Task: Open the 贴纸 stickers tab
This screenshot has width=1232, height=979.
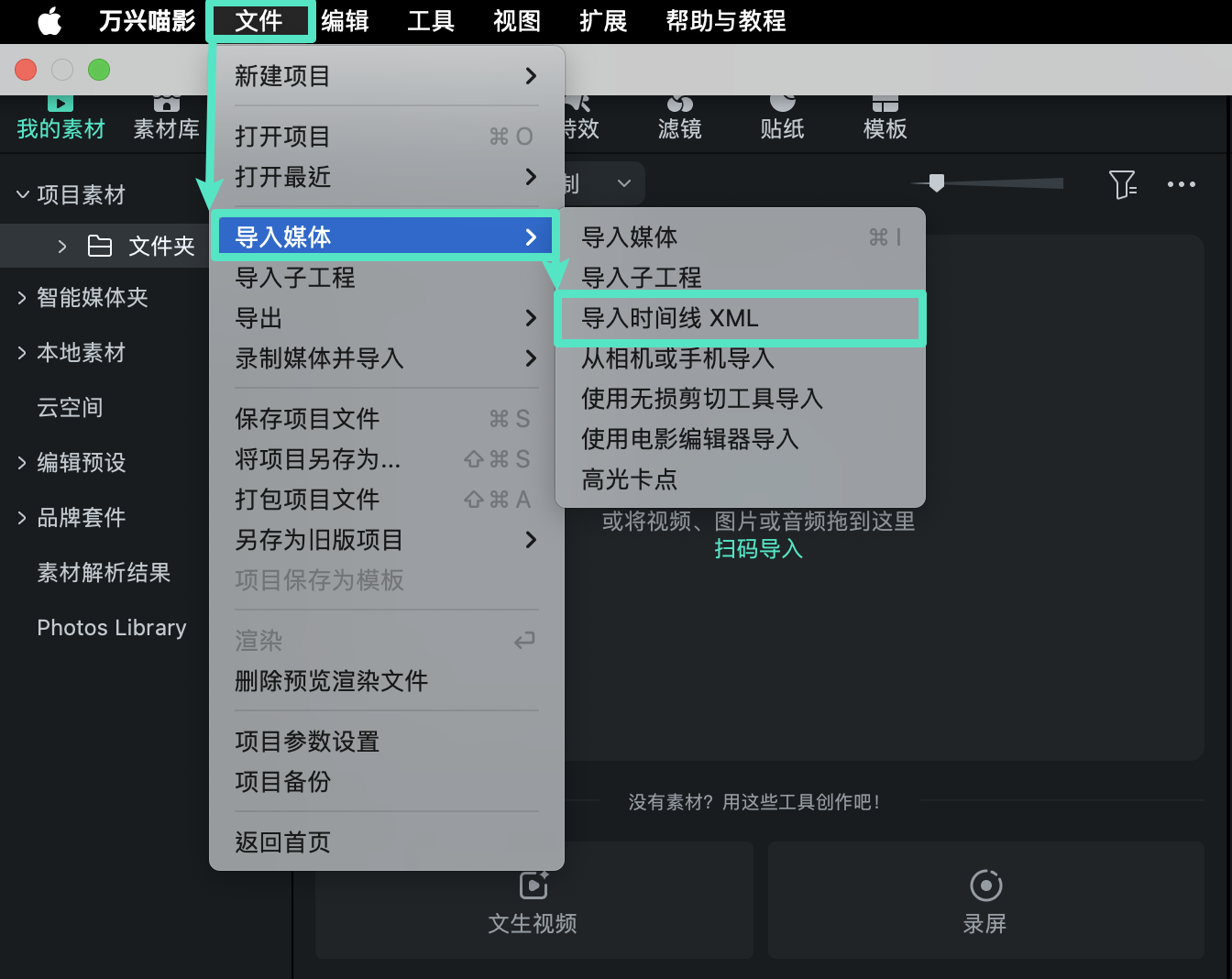Action: click(x=782, y=117)
